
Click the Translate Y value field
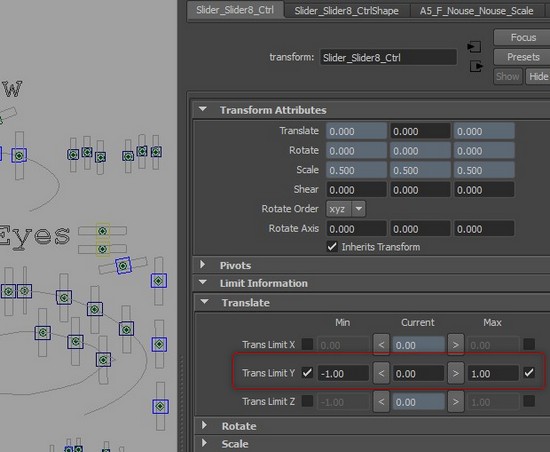click(420, 131)
